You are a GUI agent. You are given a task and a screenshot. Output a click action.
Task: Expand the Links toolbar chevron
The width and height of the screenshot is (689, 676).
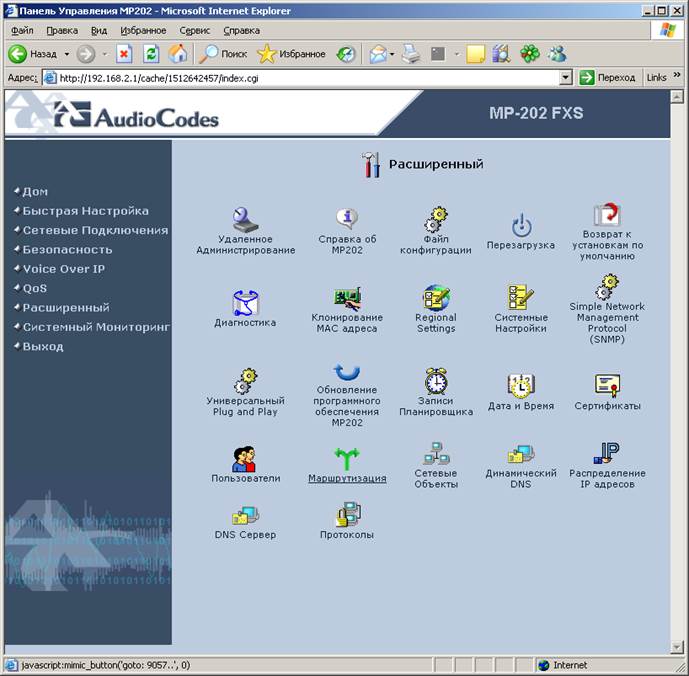point(677,76)
